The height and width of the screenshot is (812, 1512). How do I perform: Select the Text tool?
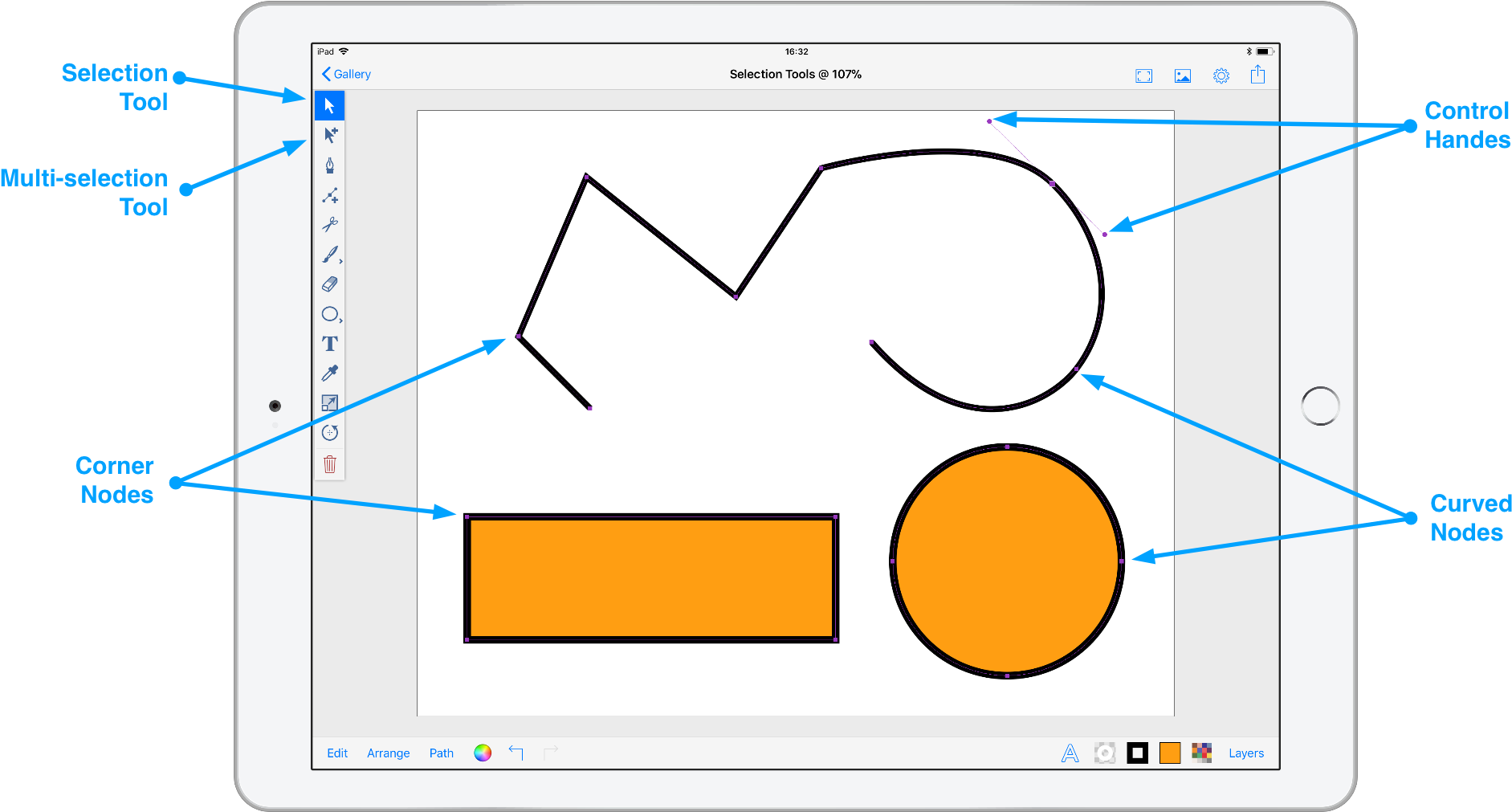coord(329,344)
